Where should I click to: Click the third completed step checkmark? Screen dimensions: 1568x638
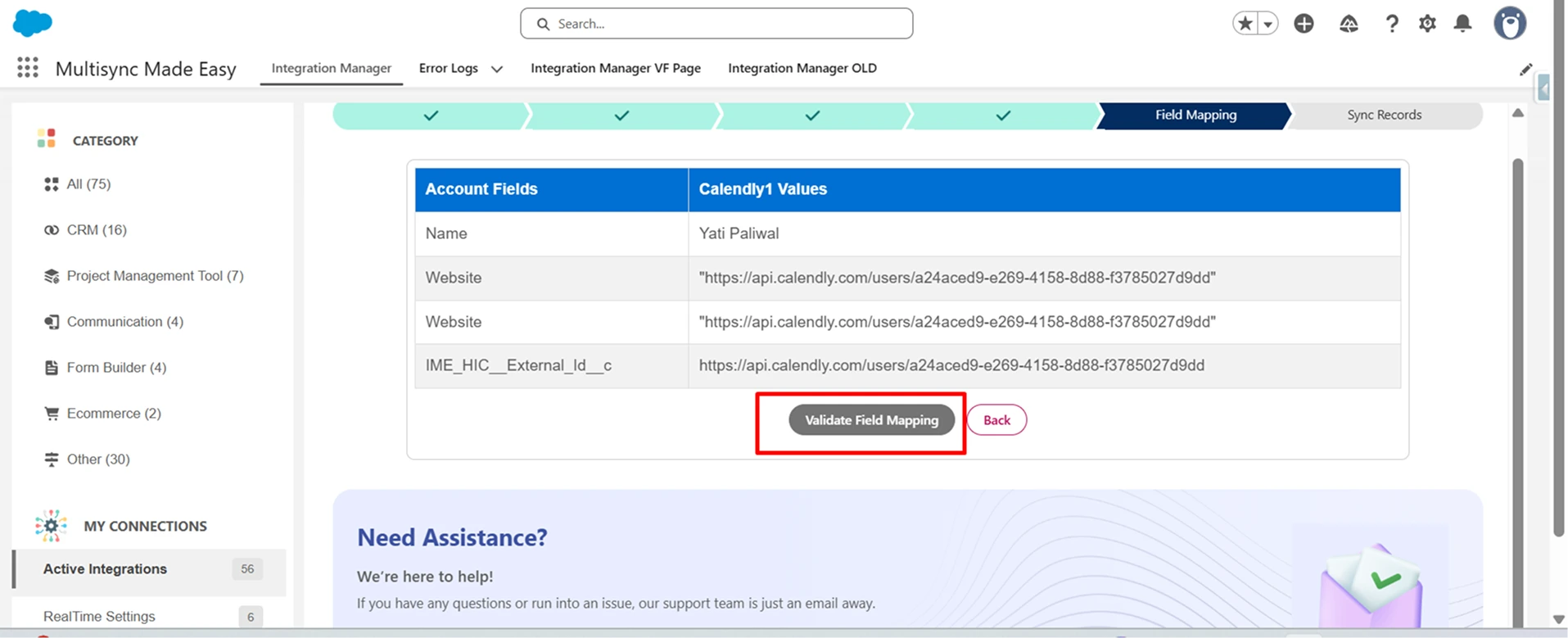tap(813, 115)
